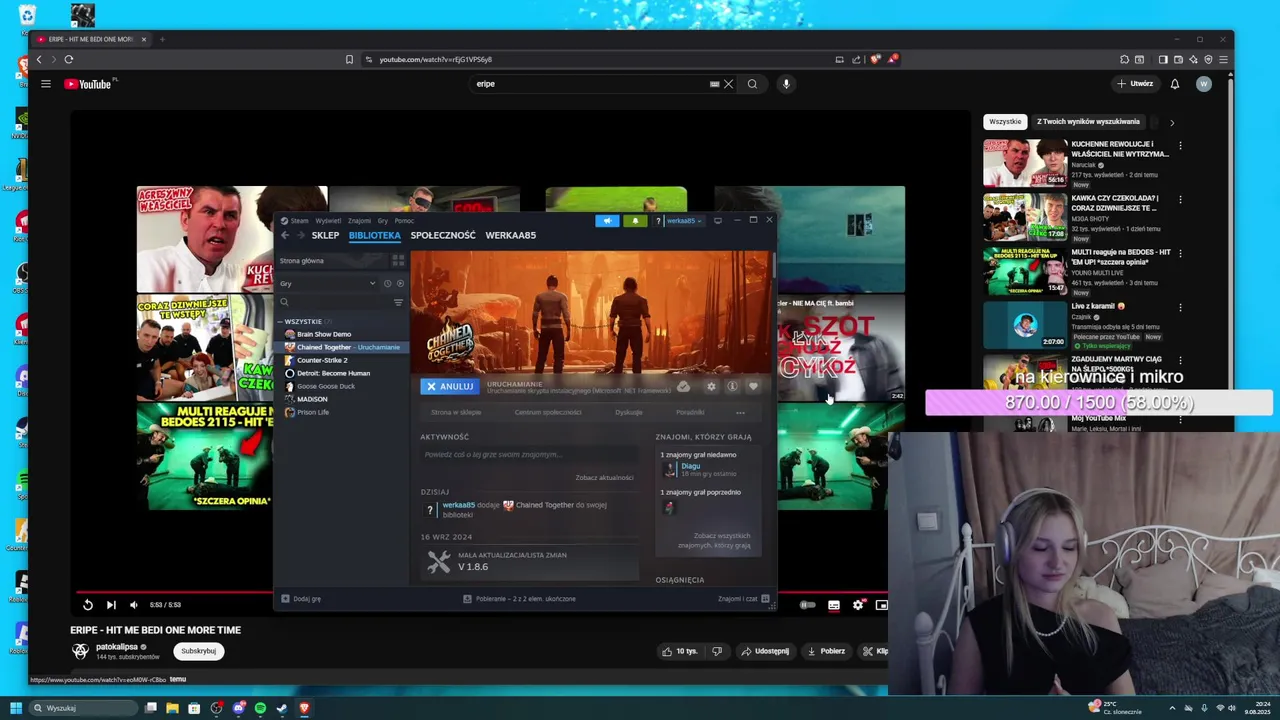
Task: Open the Steam menu in the title bar
Action: coord(299,221)
